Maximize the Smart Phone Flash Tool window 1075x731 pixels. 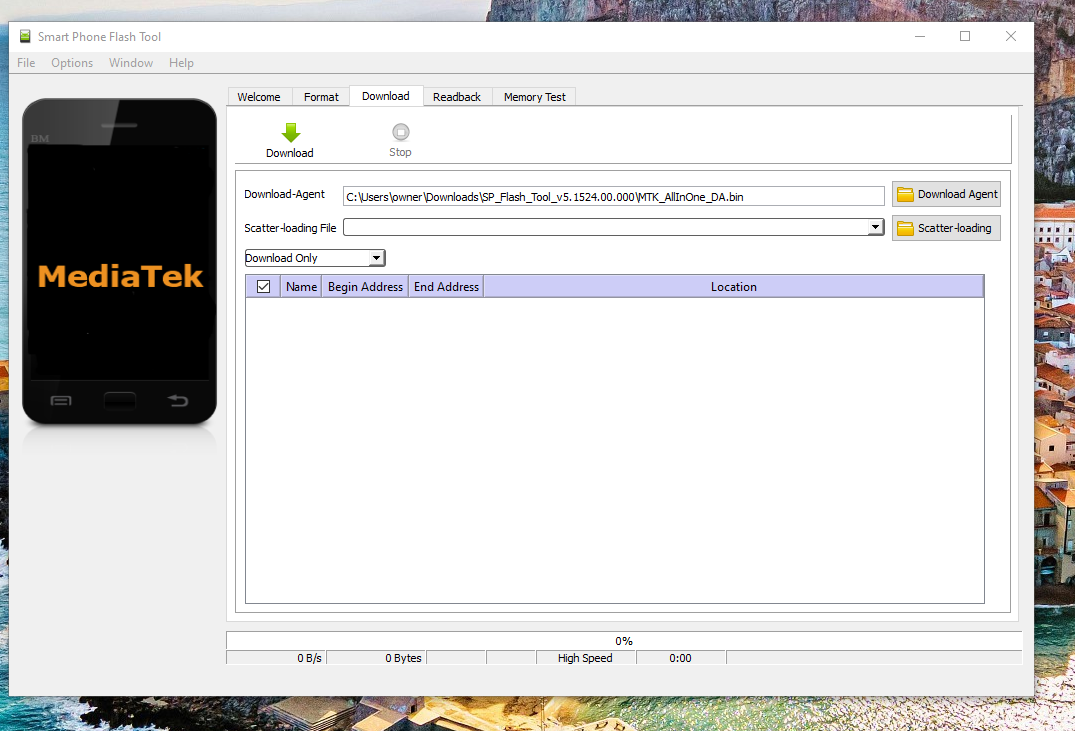point(965,36)
